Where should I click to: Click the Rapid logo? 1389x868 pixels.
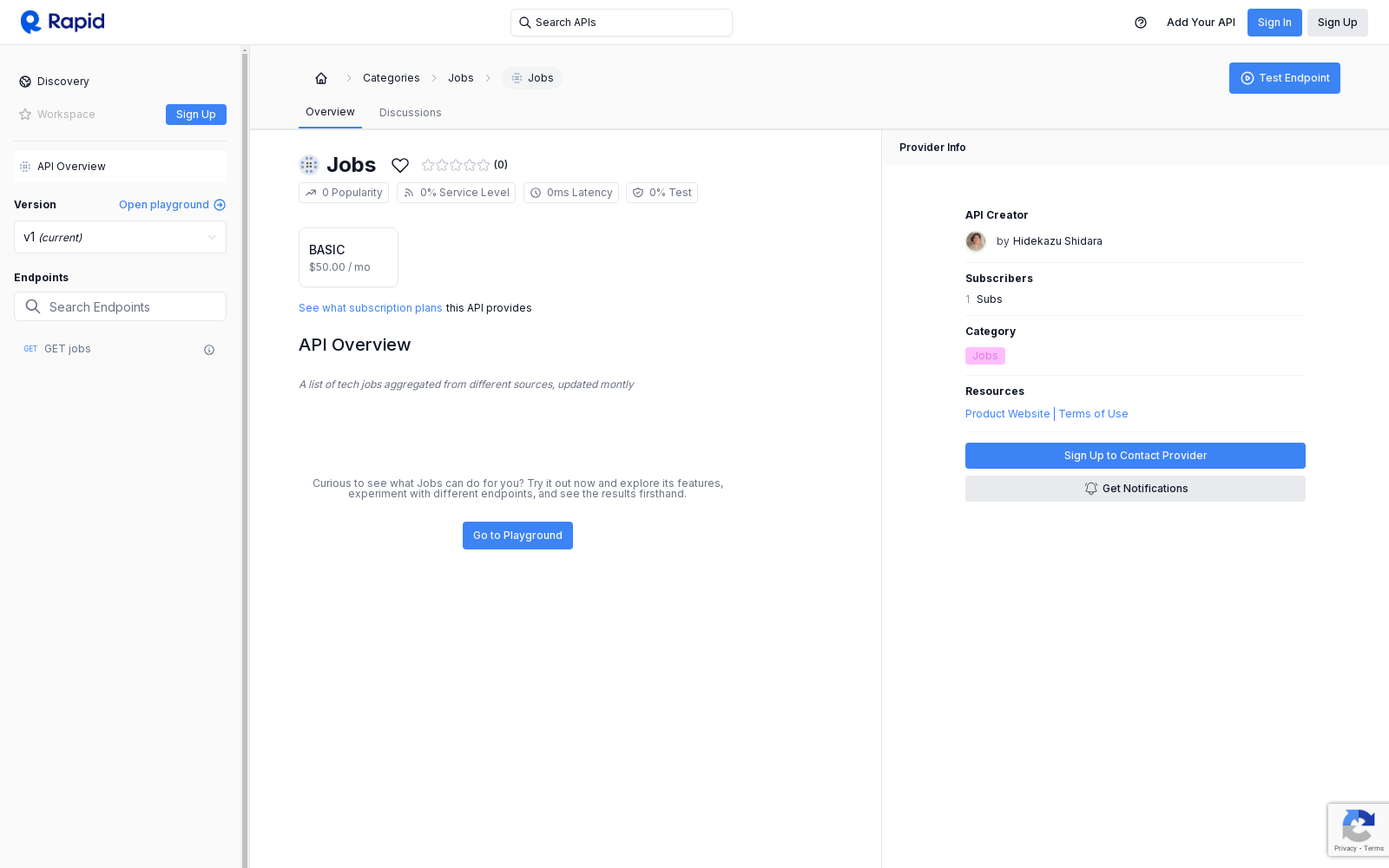63,22
